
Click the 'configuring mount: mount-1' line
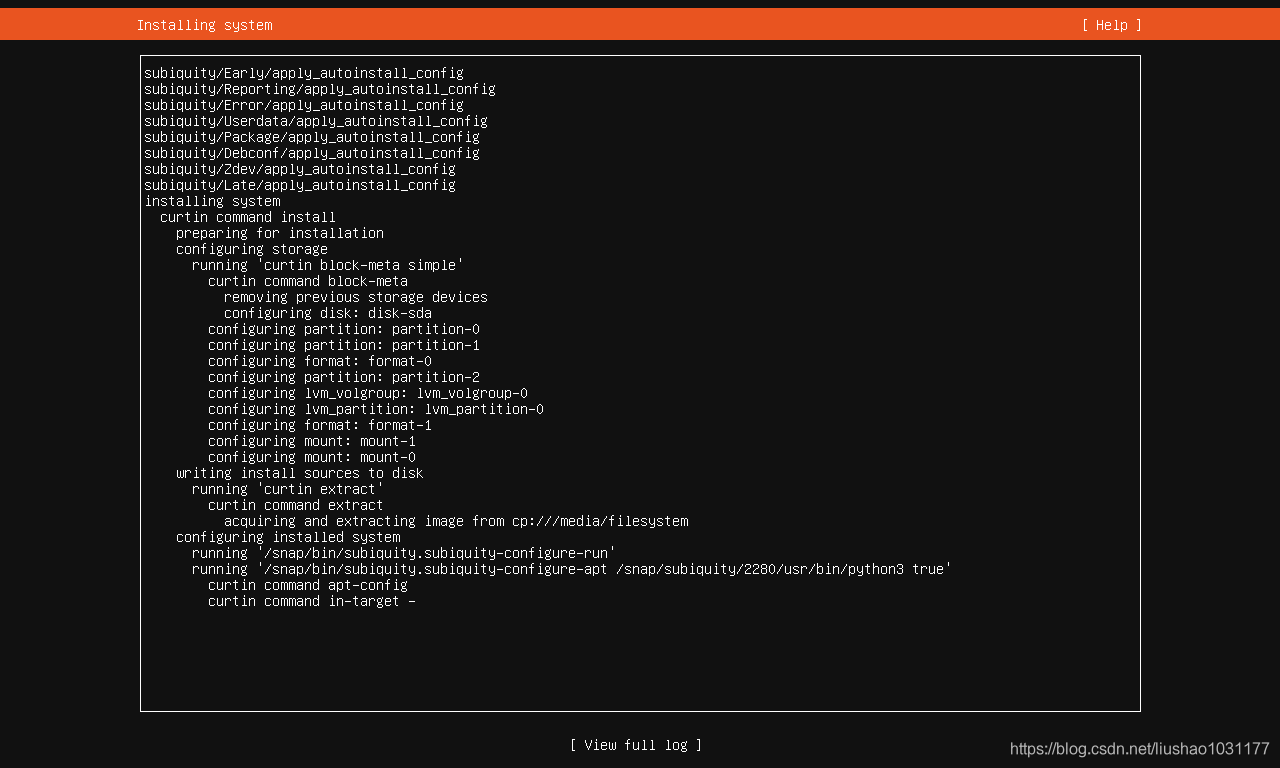312,441
